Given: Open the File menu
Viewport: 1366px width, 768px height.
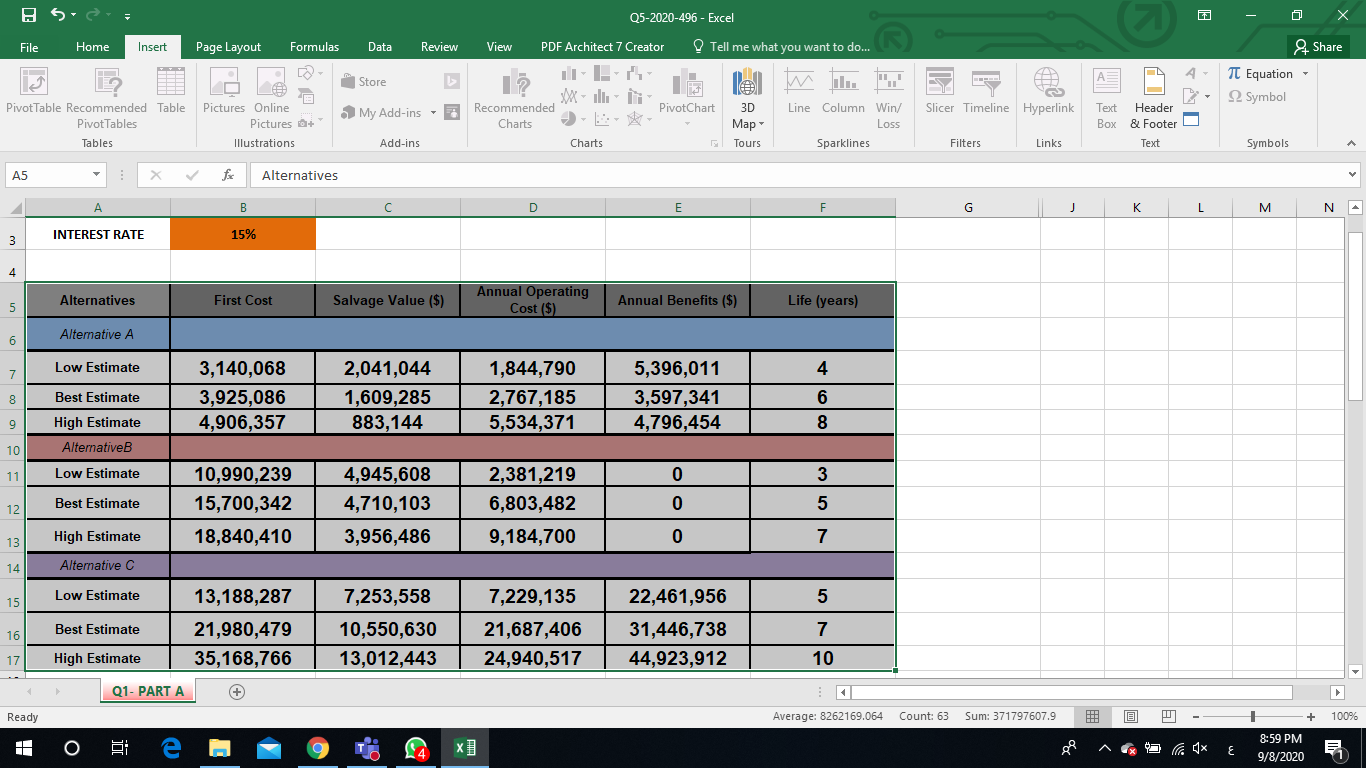Looking at the screenshot, I should [x=29, y=47].
